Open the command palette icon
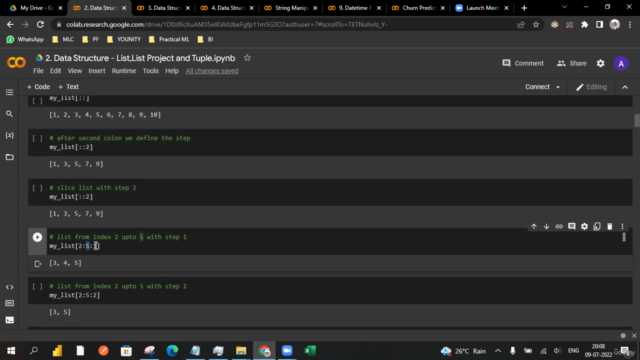The height and width of the screenshot is (360, 640). [9, 303]
